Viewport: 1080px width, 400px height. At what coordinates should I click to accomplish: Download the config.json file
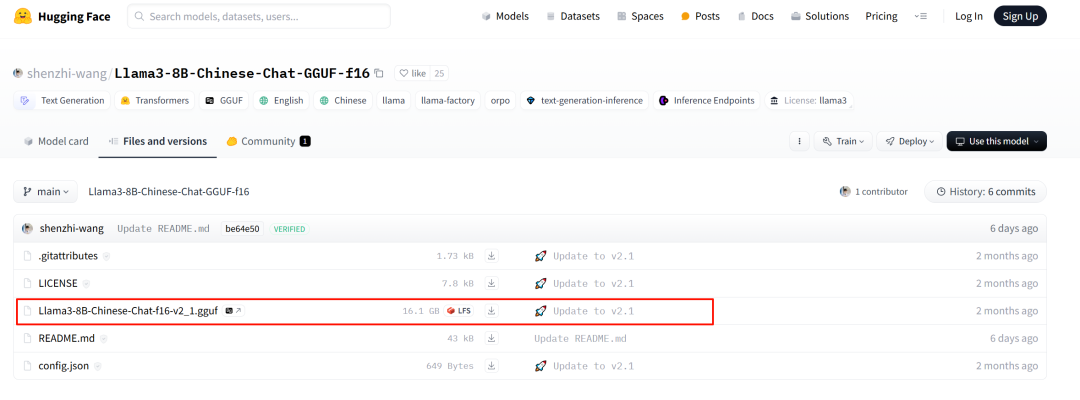[492, 366]
